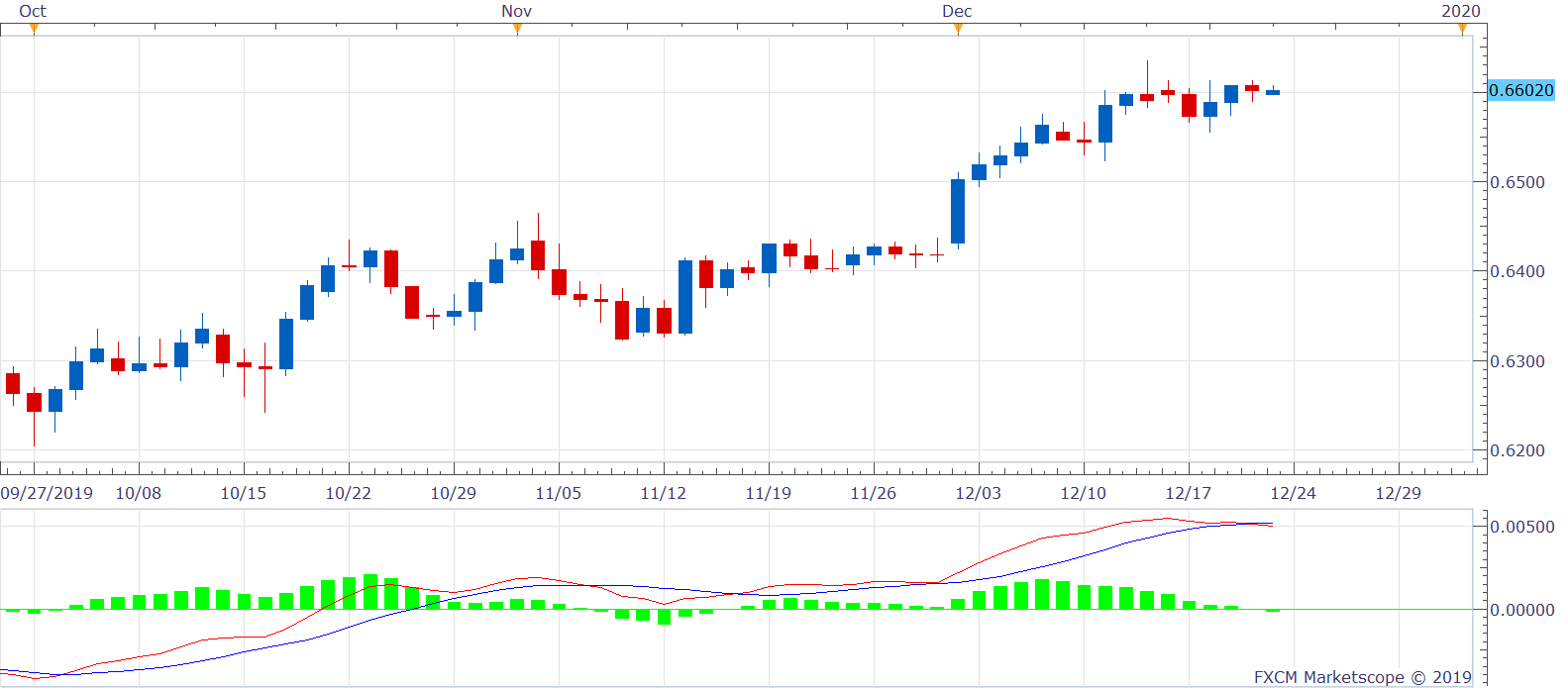Click the 2020 year marker triangle

(x=1463, y=29)
